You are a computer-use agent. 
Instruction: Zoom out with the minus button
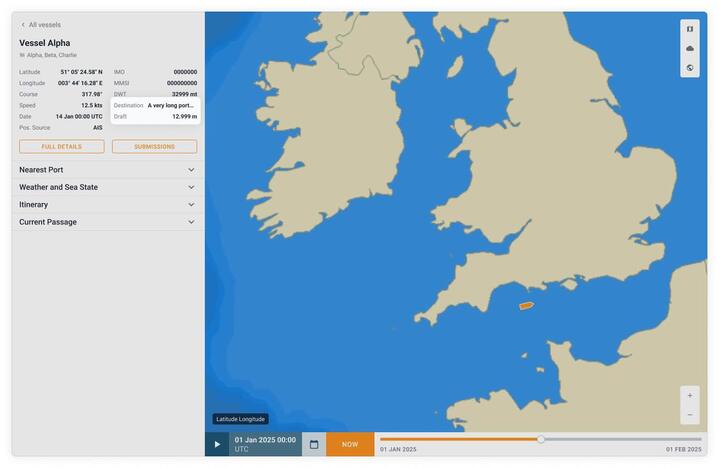[x=690, y=414]
